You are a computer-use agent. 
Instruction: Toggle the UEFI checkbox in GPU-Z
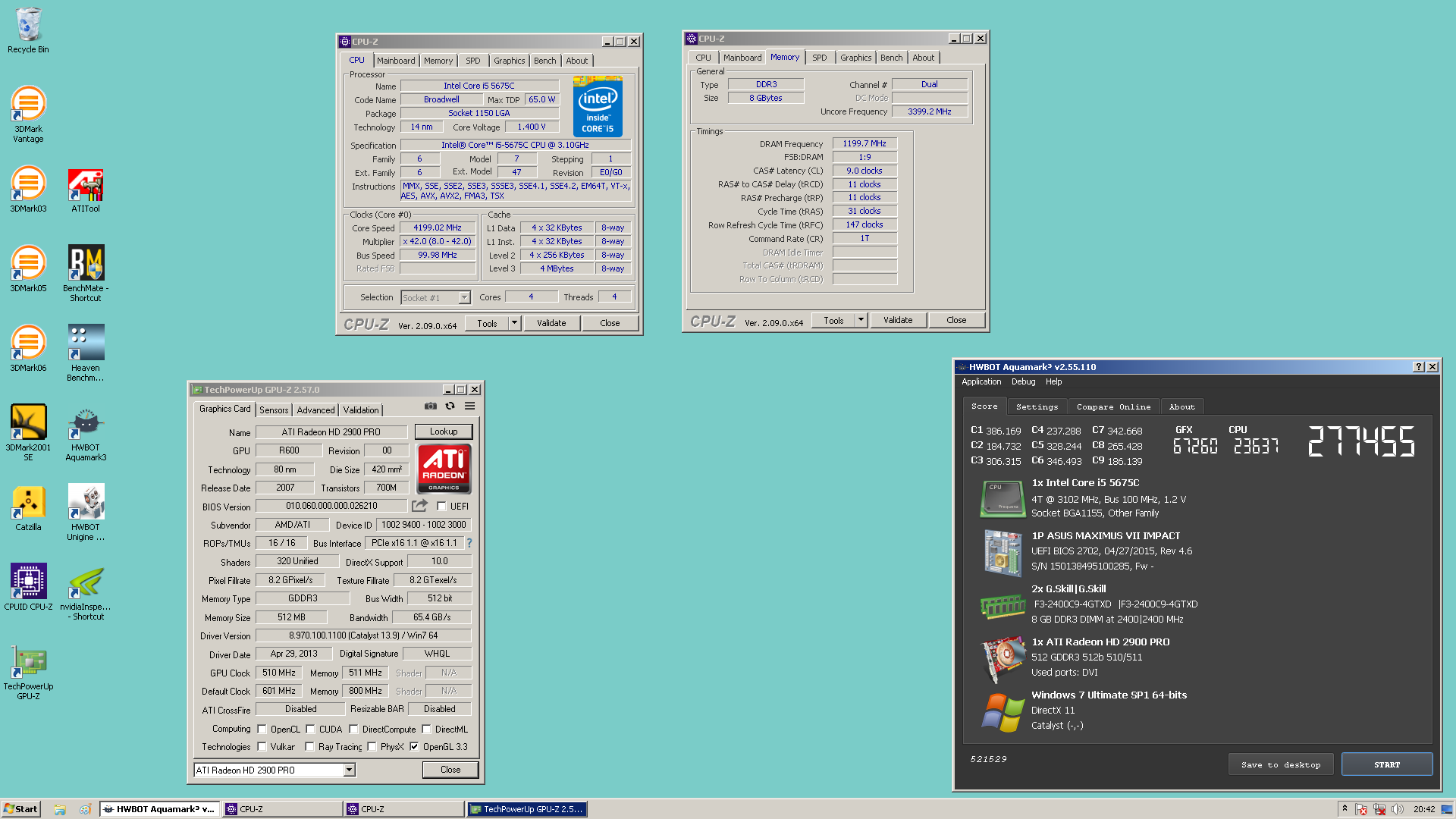(x=441, y=507)
